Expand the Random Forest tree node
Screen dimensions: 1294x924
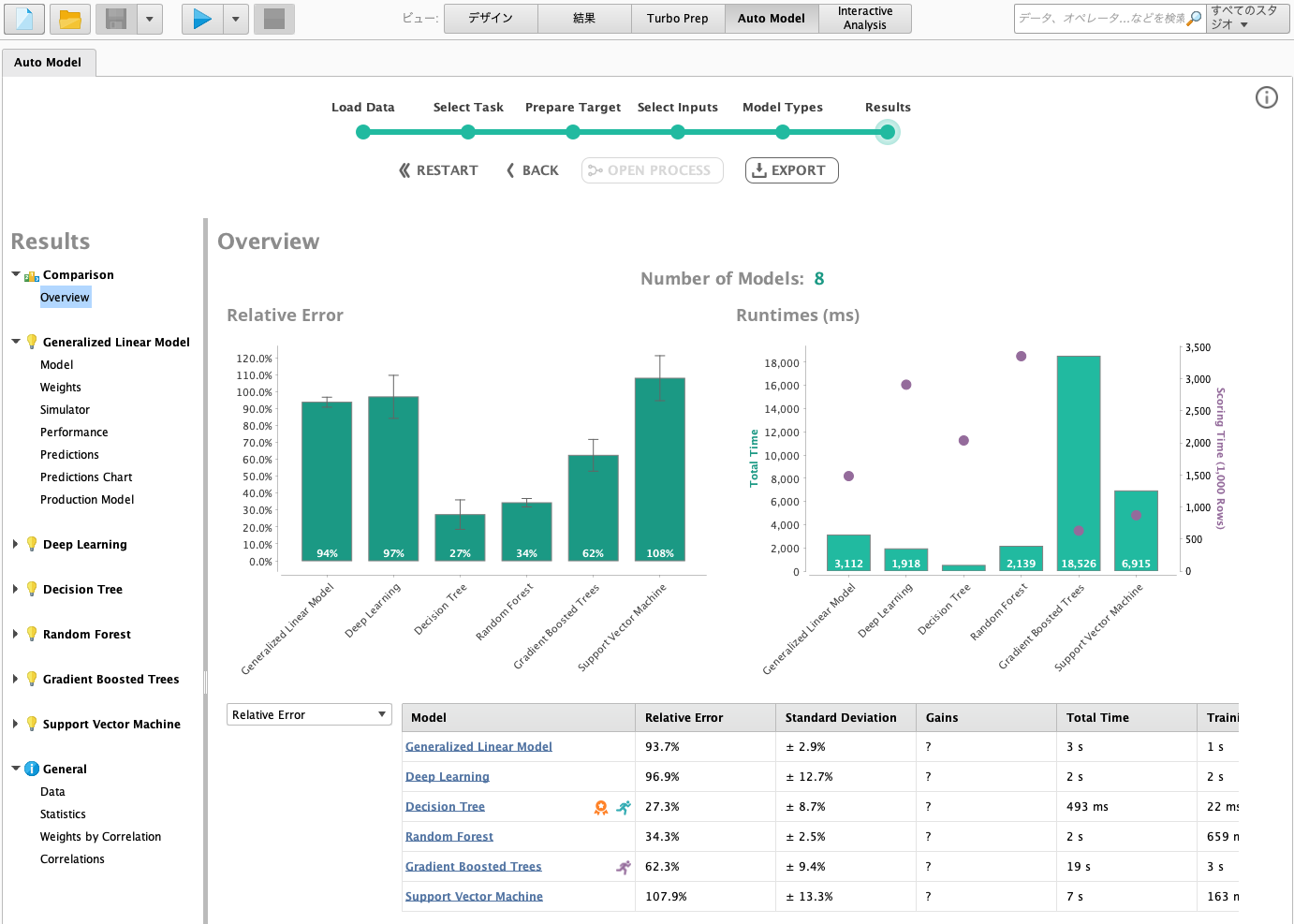click(x=16, y=634)
